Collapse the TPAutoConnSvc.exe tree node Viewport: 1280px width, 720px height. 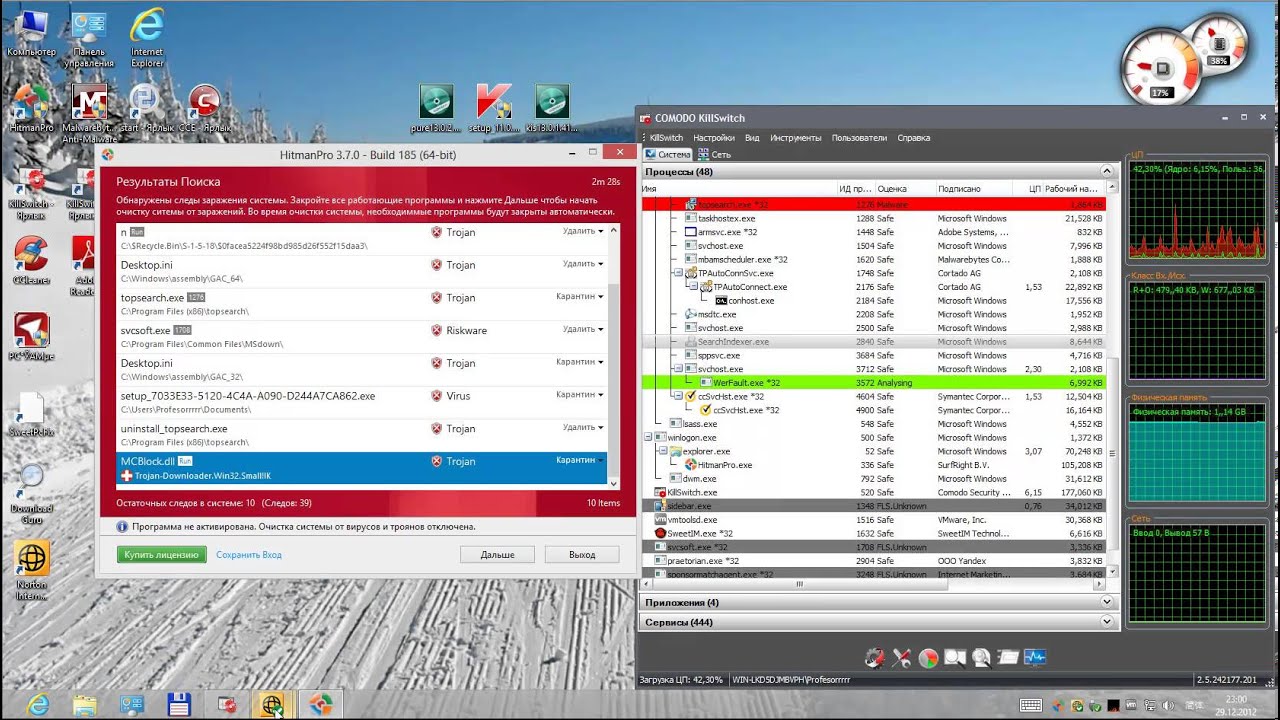tap(677, 273)
